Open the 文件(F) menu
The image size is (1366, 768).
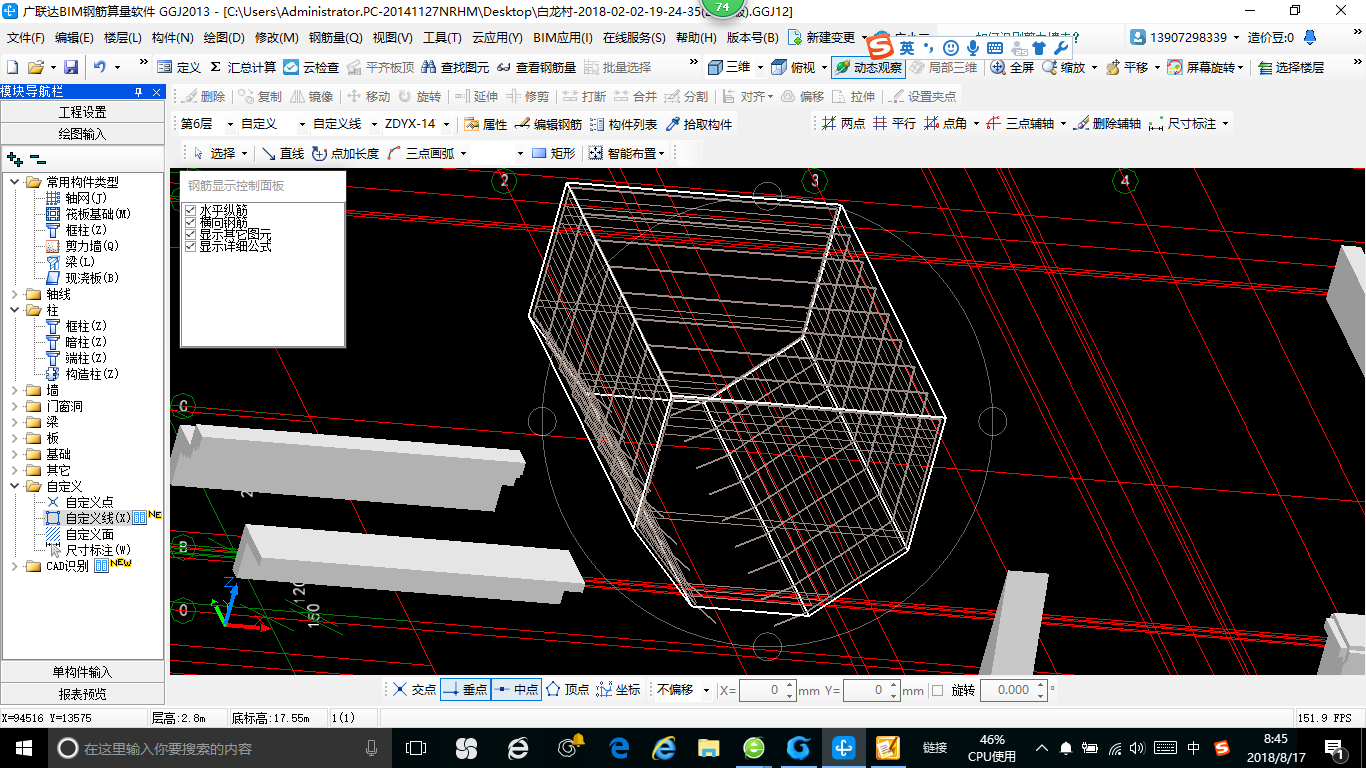point(26,38)
